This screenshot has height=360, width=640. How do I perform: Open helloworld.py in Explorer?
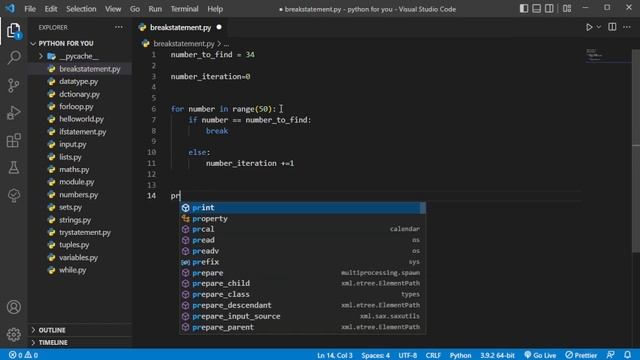tap(81, 119)
